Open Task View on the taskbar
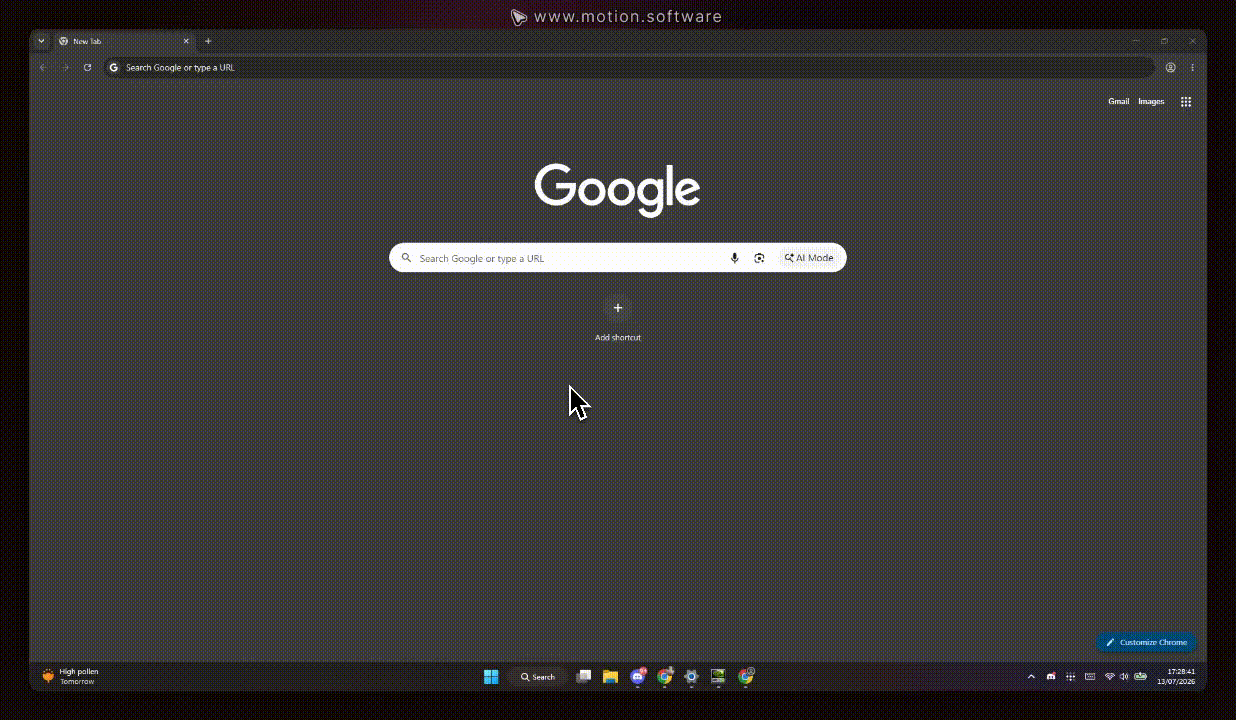 [584, 677]
